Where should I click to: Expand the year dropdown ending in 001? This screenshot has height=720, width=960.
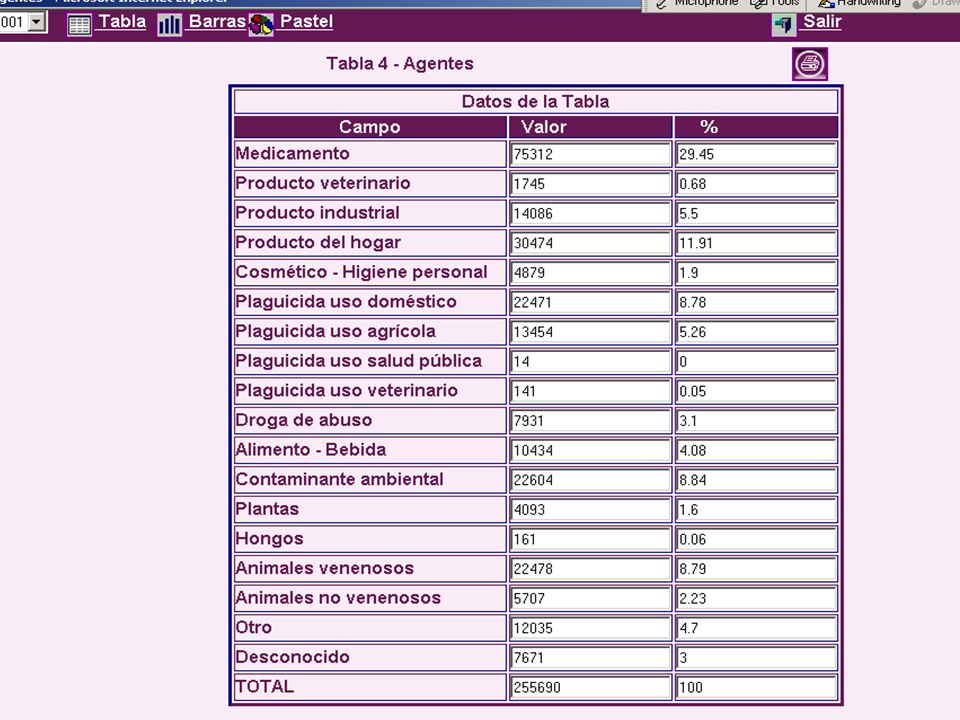coord(37,22)
